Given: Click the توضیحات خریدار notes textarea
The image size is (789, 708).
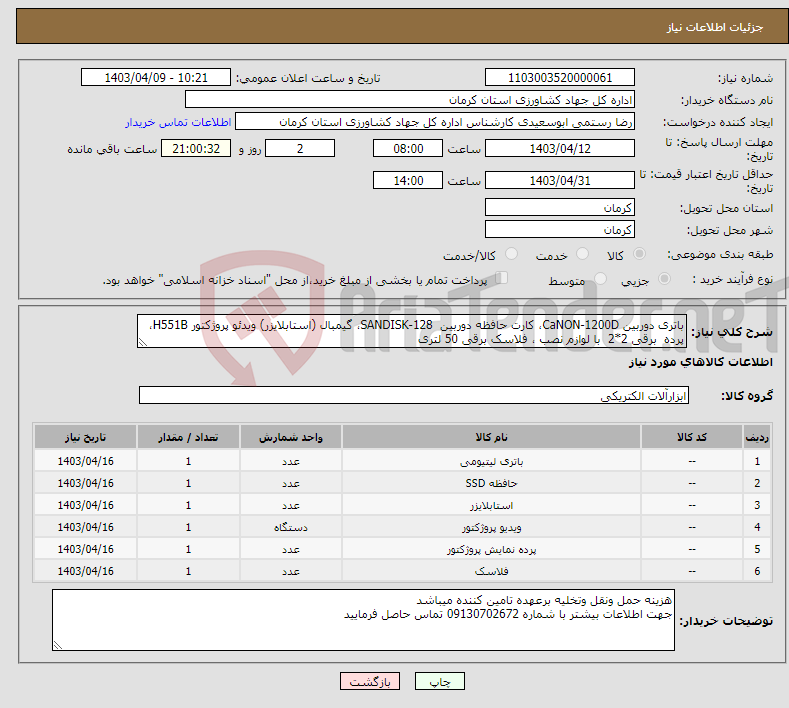Looking at the screenshot, I should (363, 620).
